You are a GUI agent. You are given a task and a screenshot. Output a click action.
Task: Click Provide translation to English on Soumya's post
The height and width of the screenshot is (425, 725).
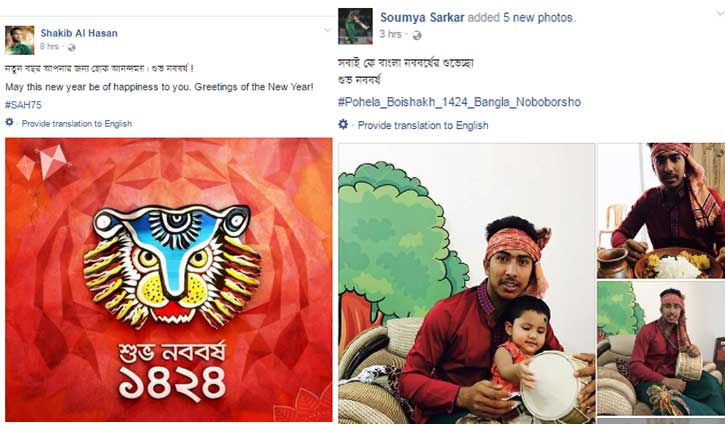click(x=423, y=125)
